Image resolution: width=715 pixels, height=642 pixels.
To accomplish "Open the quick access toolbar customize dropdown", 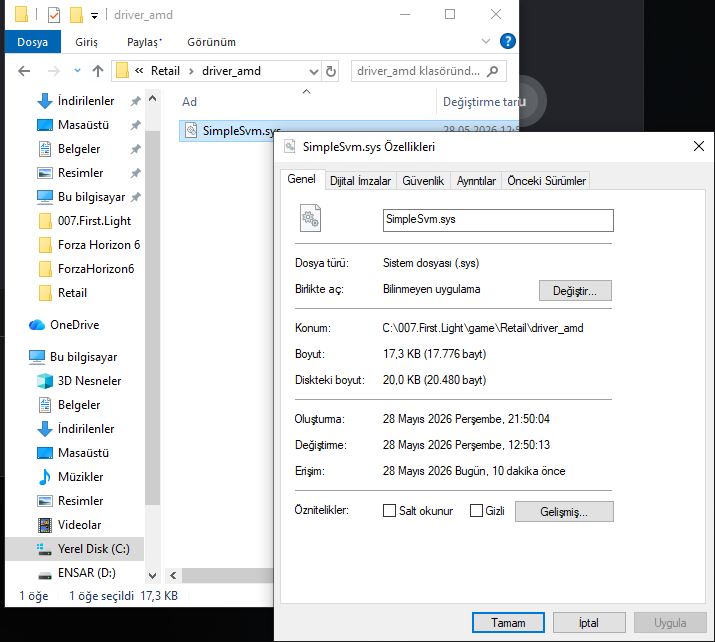I will coord(94,16).
